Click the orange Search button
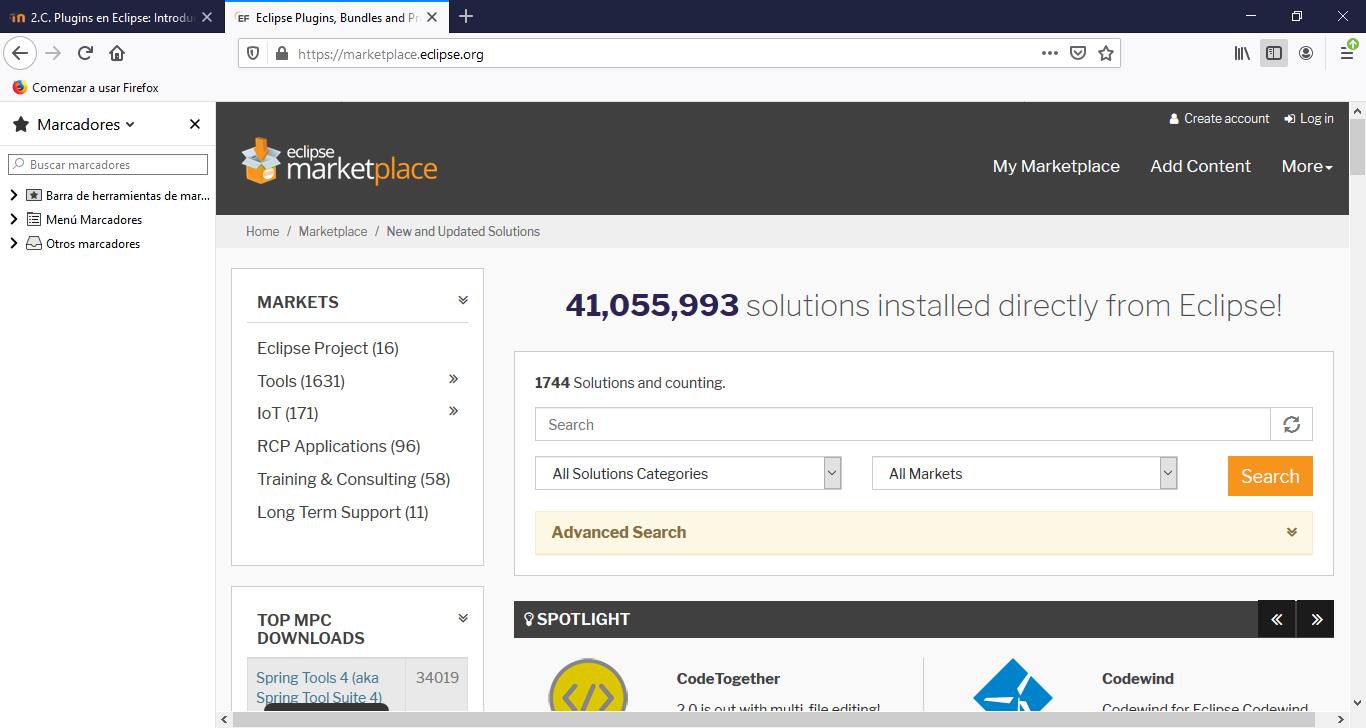The image size is (1366, 728). point(1270,476)
